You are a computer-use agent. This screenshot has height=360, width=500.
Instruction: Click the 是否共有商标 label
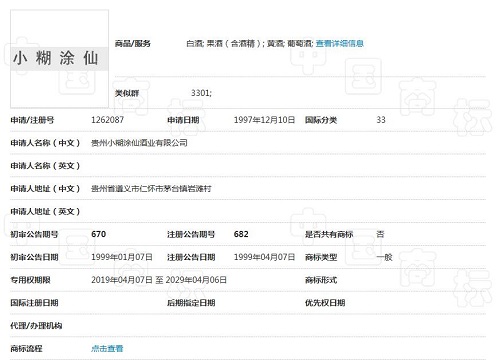(329, 234)
